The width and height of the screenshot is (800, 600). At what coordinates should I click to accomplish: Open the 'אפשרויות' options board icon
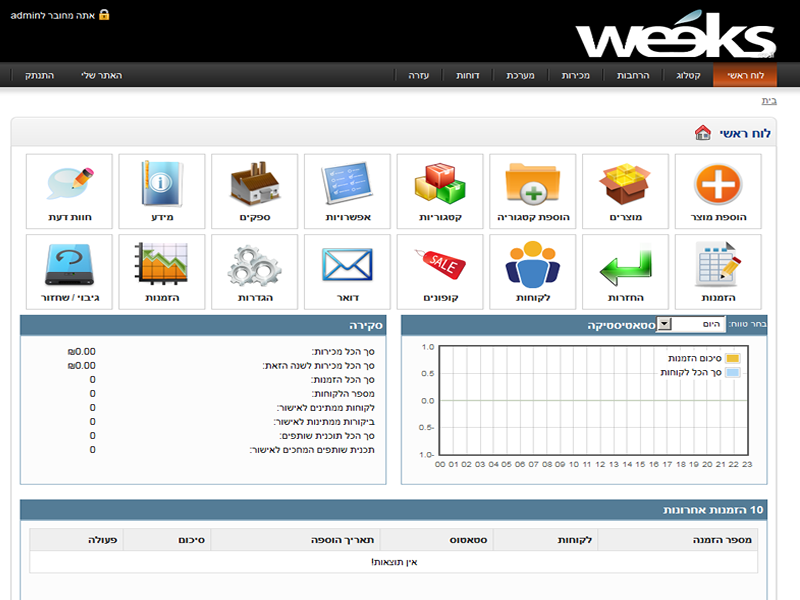coord(347,185)
